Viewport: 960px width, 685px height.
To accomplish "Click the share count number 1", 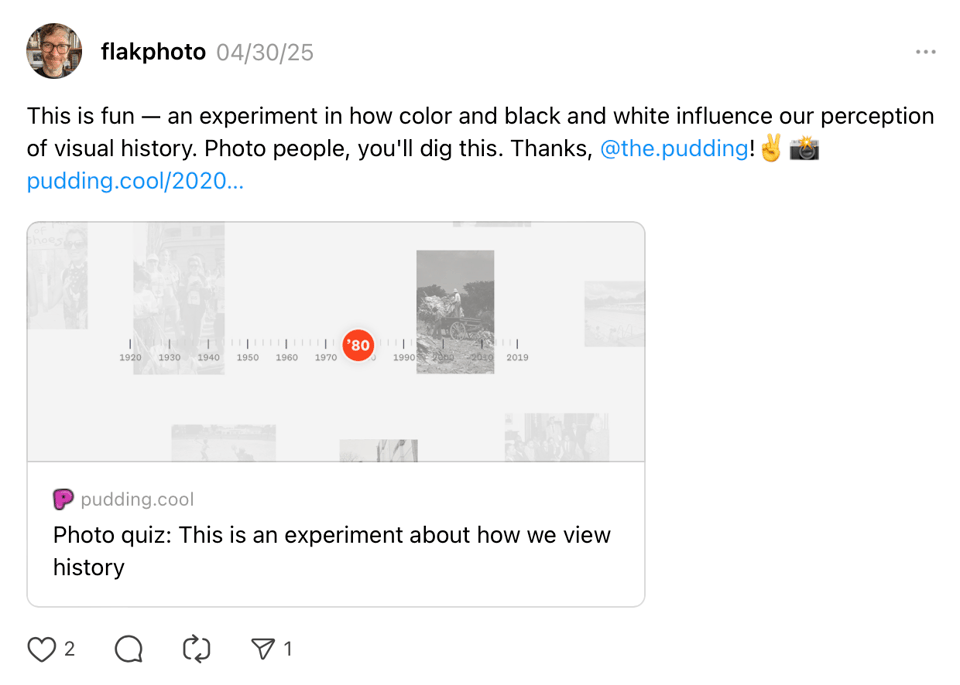I will [x=288, y=650].
